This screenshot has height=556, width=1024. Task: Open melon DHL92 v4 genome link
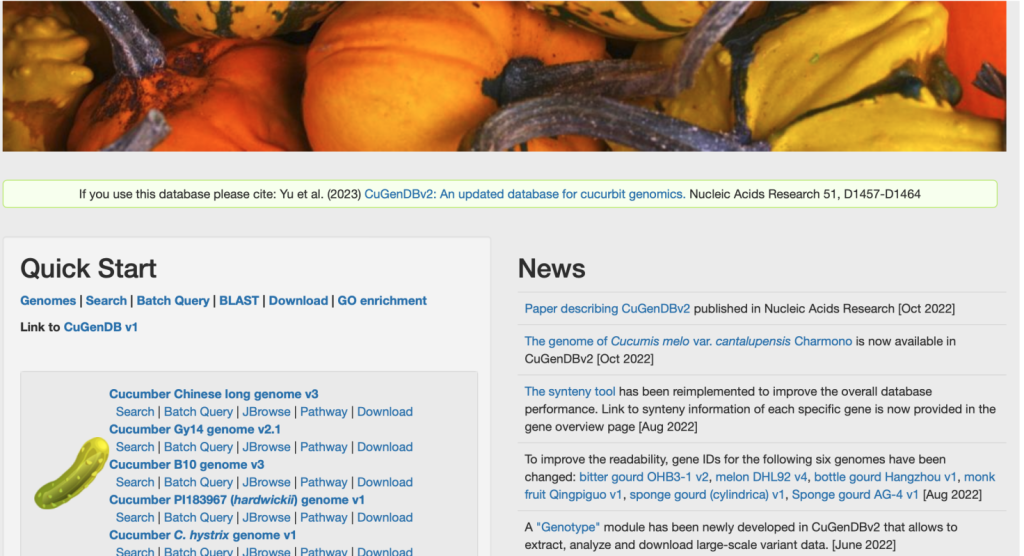click(761, 477)
